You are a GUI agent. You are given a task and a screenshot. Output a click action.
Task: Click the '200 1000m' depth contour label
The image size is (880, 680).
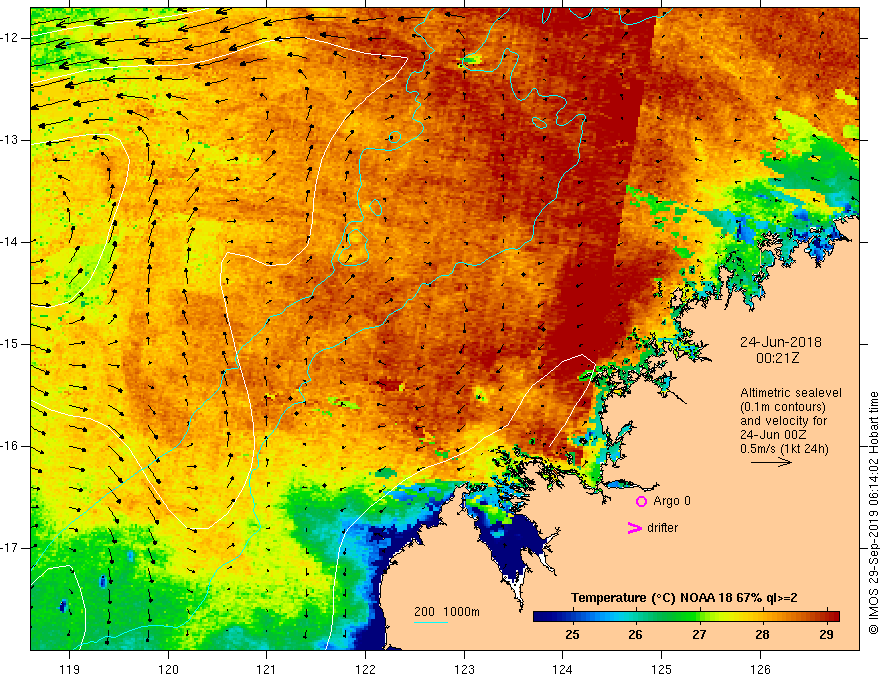click(x=447, y=612)
